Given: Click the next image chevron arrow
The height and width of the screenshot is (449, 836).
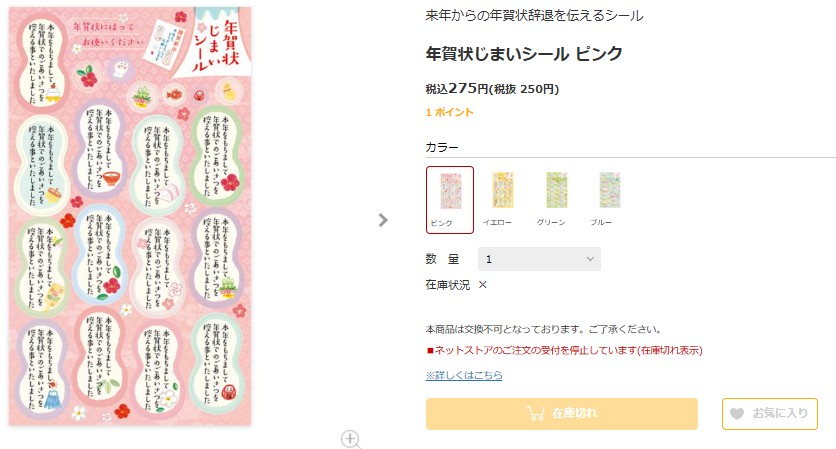Looking at the screenshot, I should 383,220.
